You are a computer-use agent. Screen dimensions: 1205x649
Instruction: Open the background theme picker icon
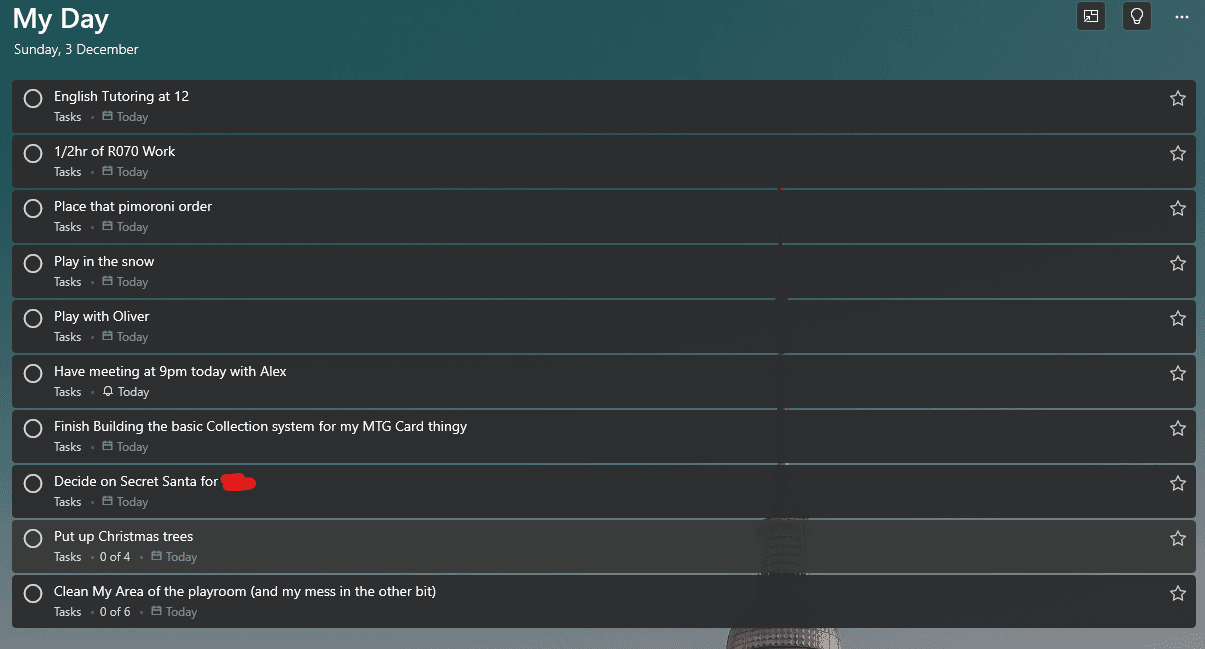coord(1091,16)
